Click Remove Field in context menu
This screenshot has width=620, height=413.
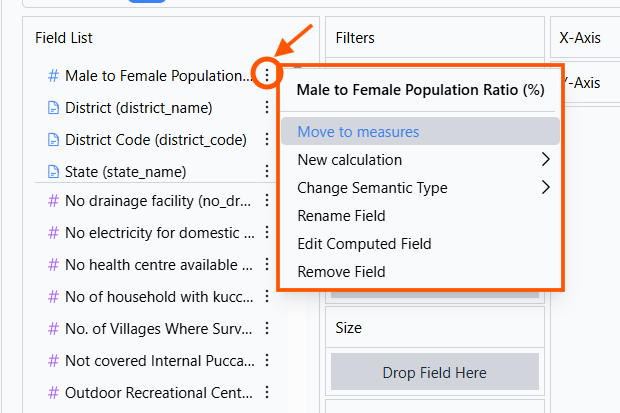(x=341, y=272)
